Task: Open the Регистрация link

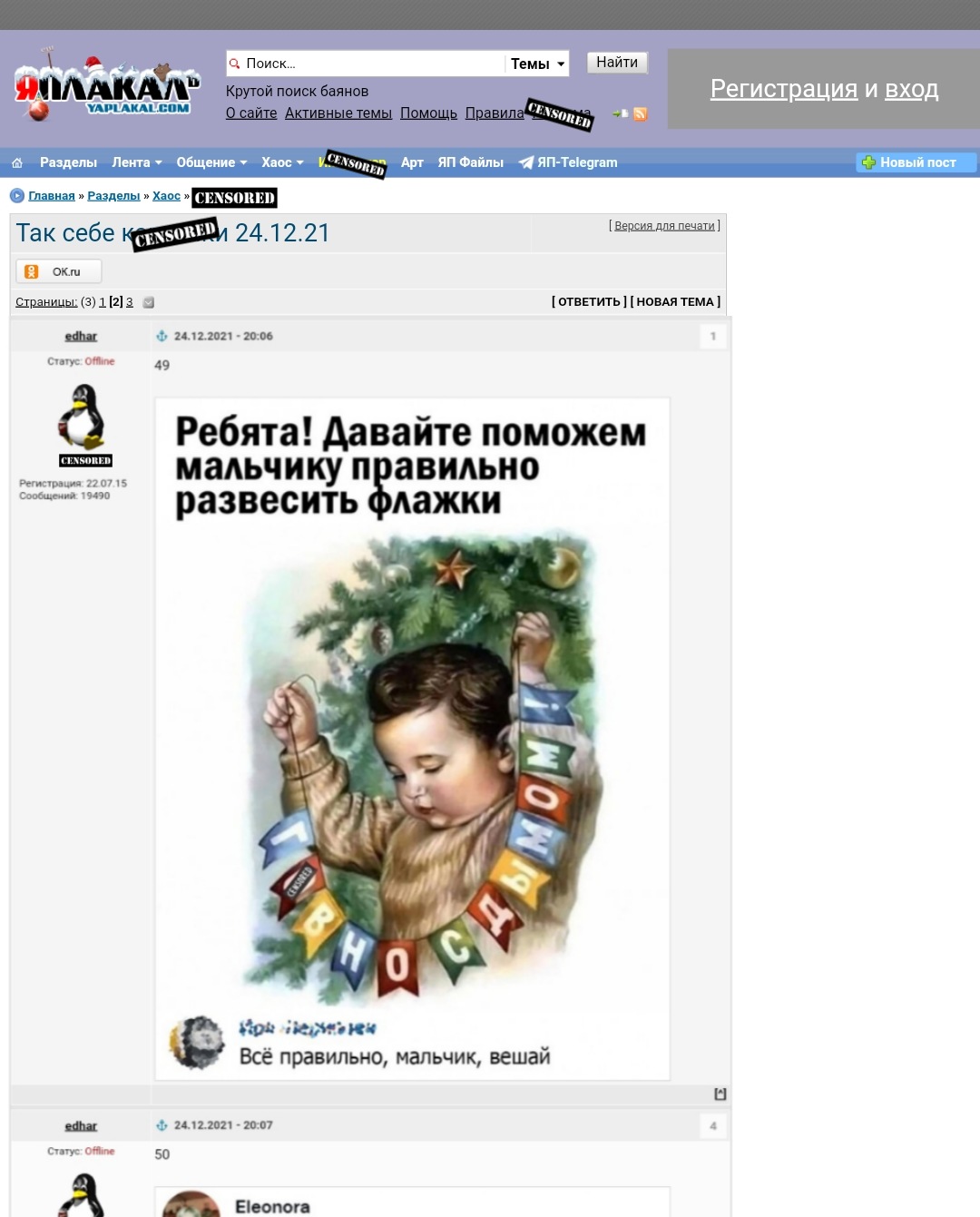Action: click(784, 89)
